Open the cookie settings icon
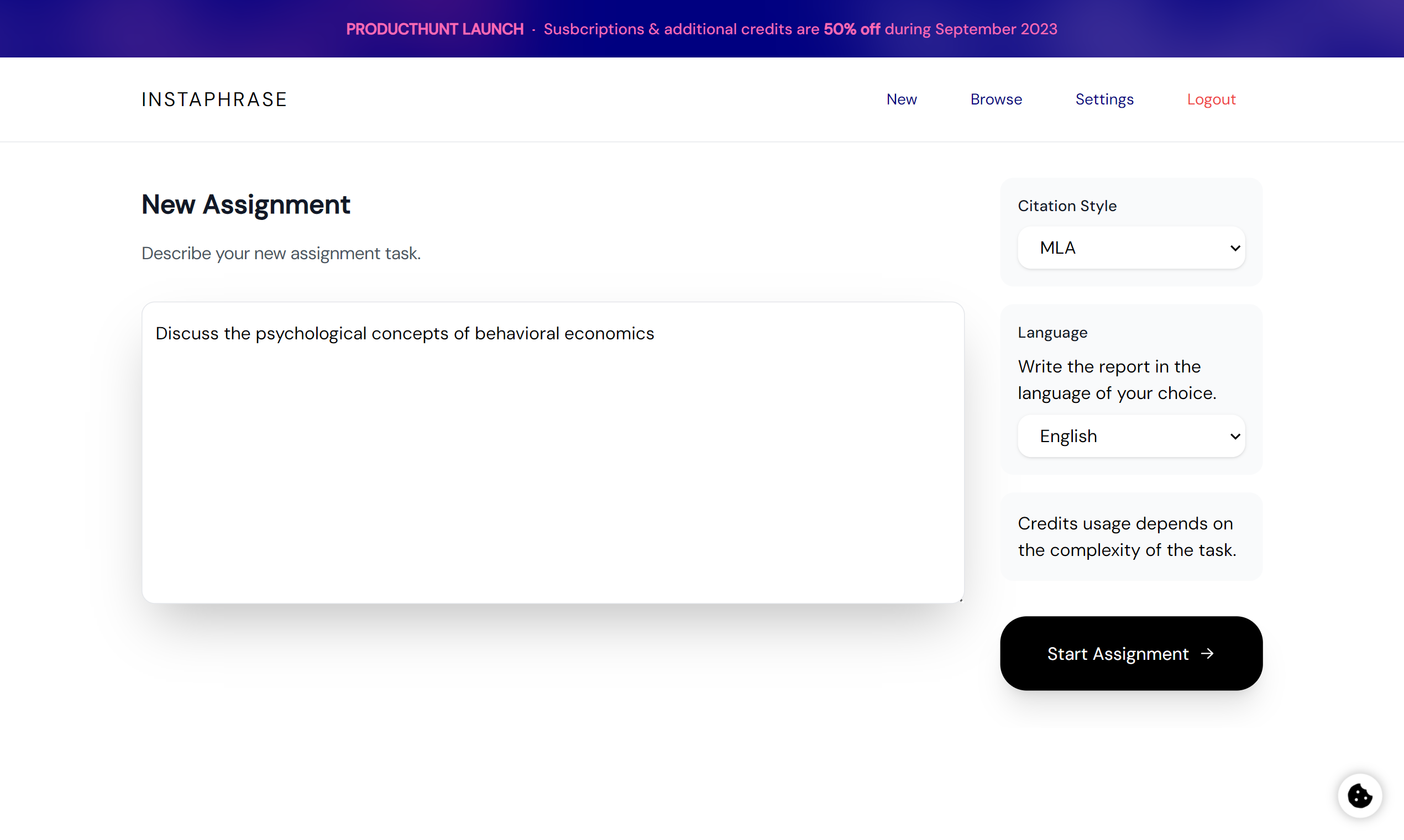This screenshot has height=840, width=1404. (x=1360, y=795)
